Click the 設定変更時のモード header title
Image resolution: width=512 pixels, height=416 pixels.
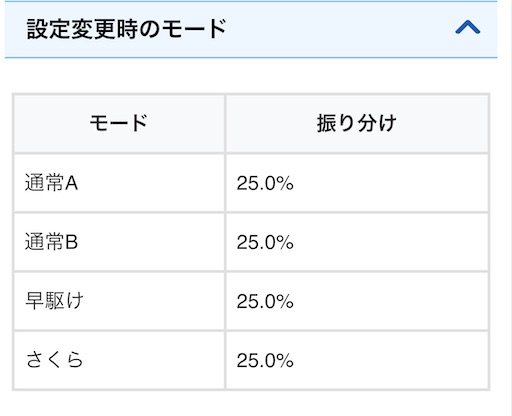(x=127, y=29)
